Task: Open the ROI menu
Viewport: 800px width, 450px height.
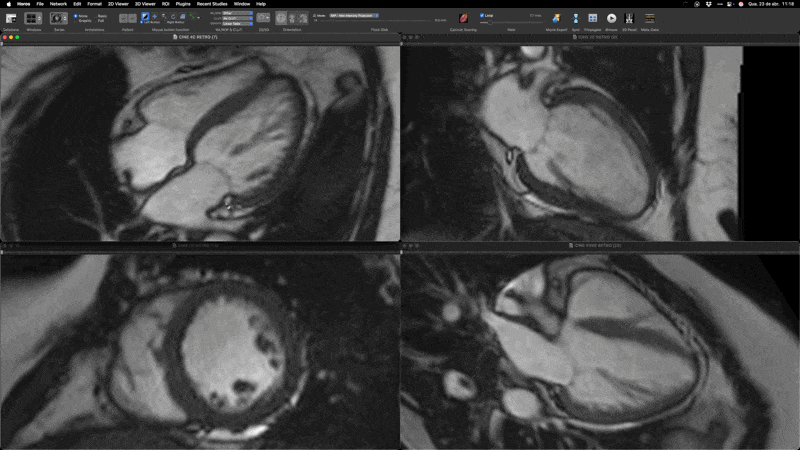Action: (x=165, y=4)
